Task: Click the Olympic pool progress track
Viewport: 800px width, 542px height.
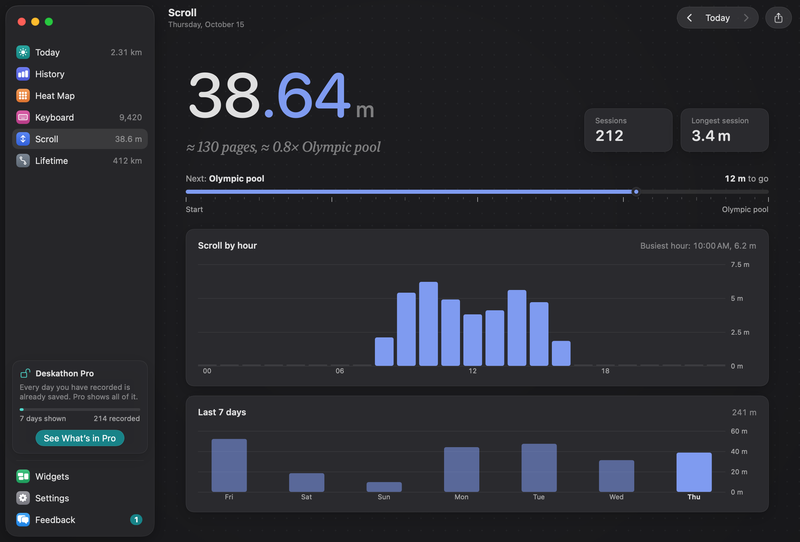Action: point(477,192)
